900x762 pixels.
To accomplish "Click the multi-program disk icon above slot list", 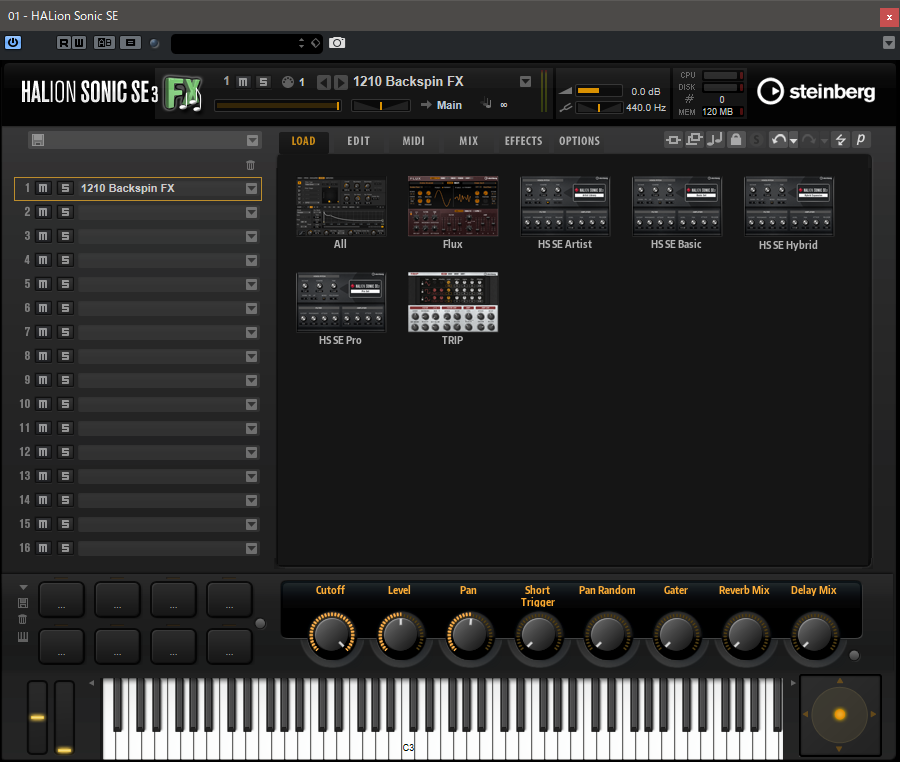I will (x=38, y=141).
